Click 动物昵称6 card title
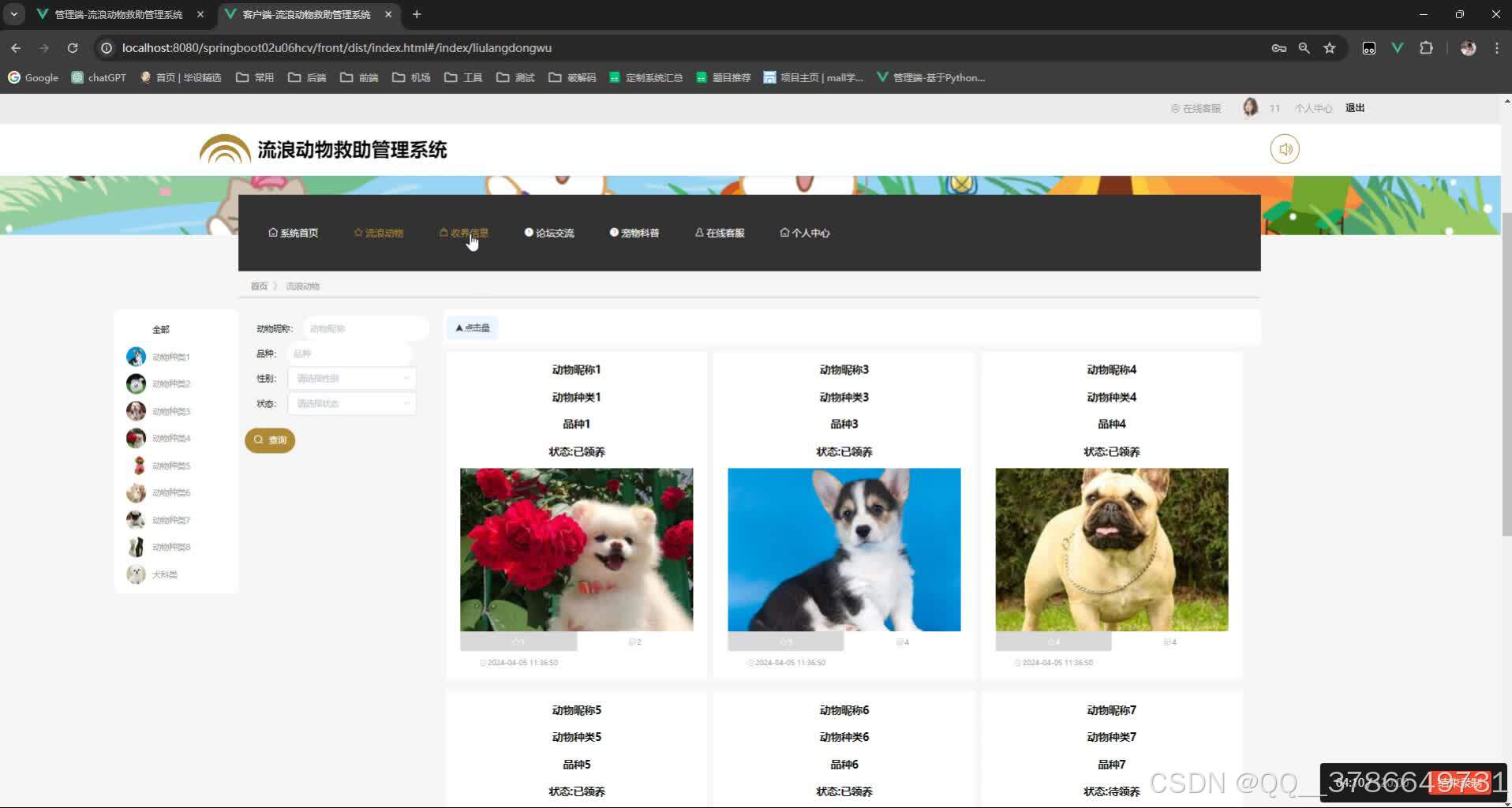The height and width of the screenshot is (808, 1512). pos(844,710)
